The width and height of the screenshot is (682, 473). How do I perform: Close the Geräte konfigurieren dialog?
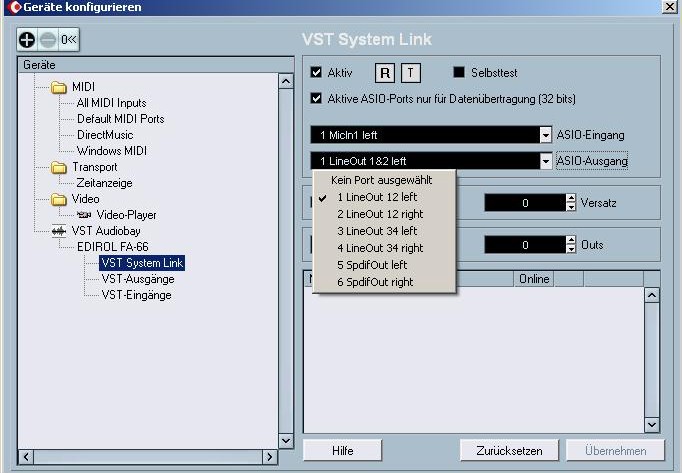(x=670, y=7)
